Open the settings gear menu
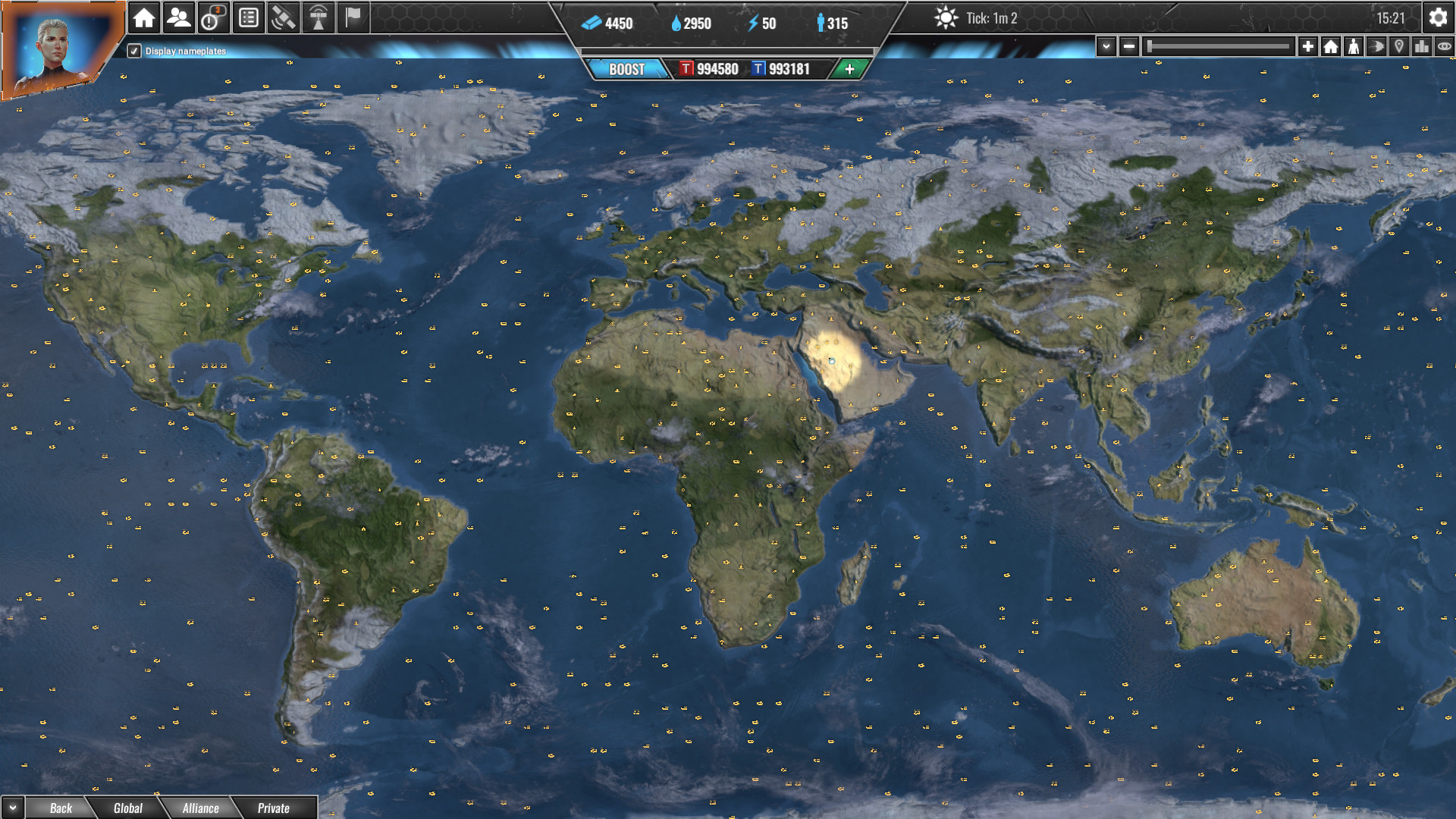This screenshot has height=819, width=1456. [1438, 17]
